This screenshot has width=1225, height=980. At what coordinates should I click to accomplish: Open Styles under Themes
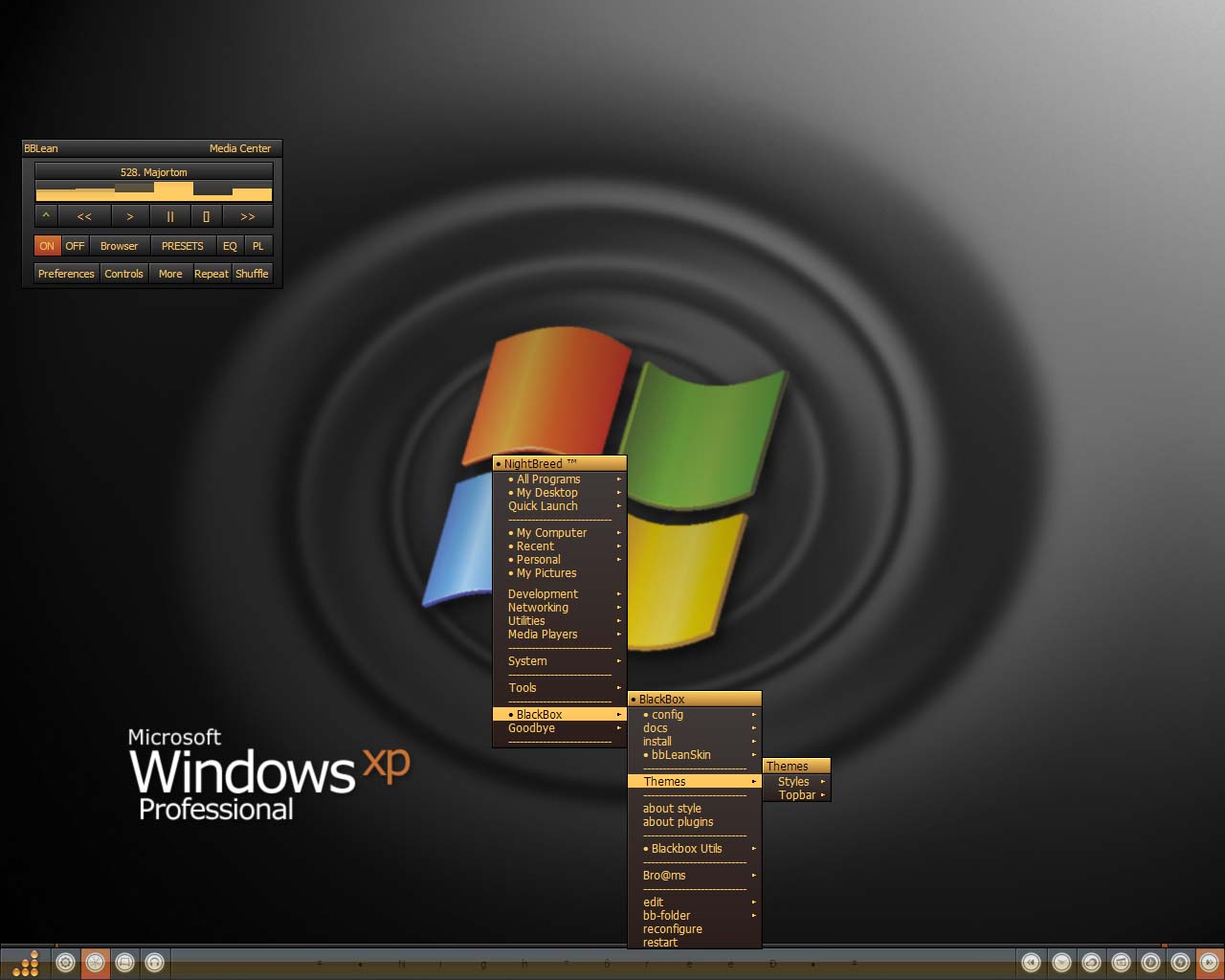797,782
